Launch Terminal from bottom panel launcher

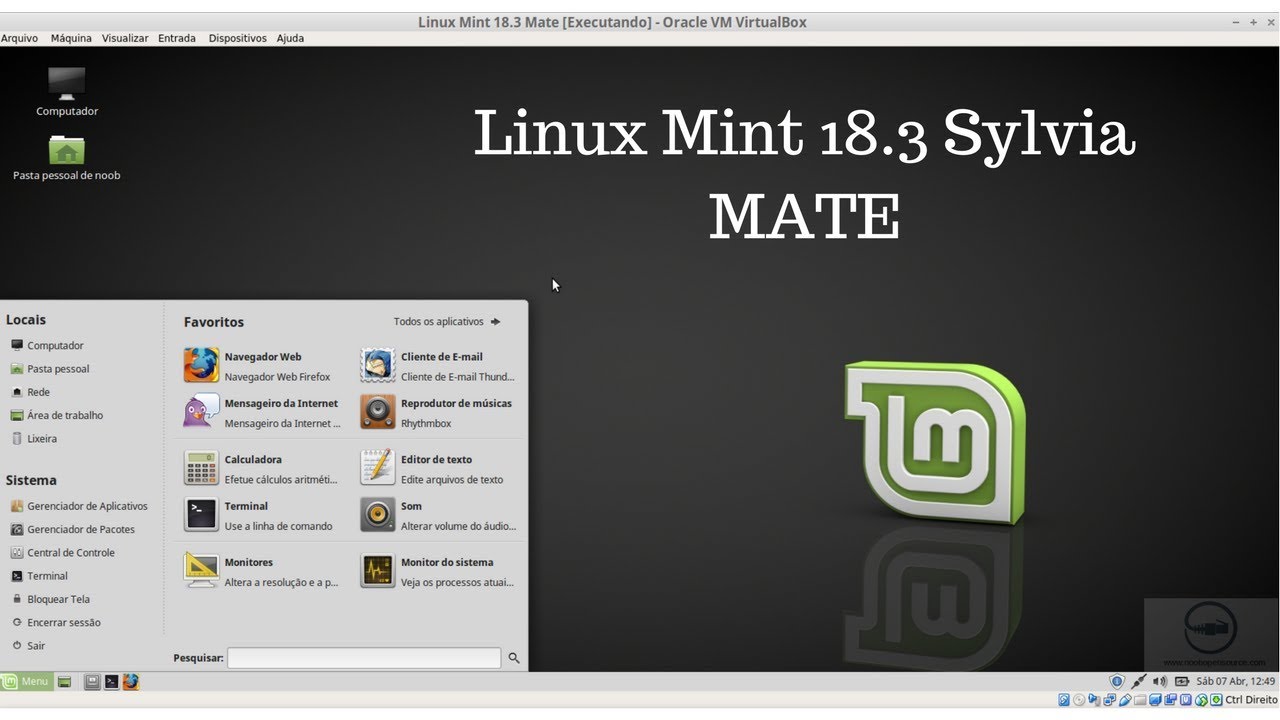coord(111,682)
